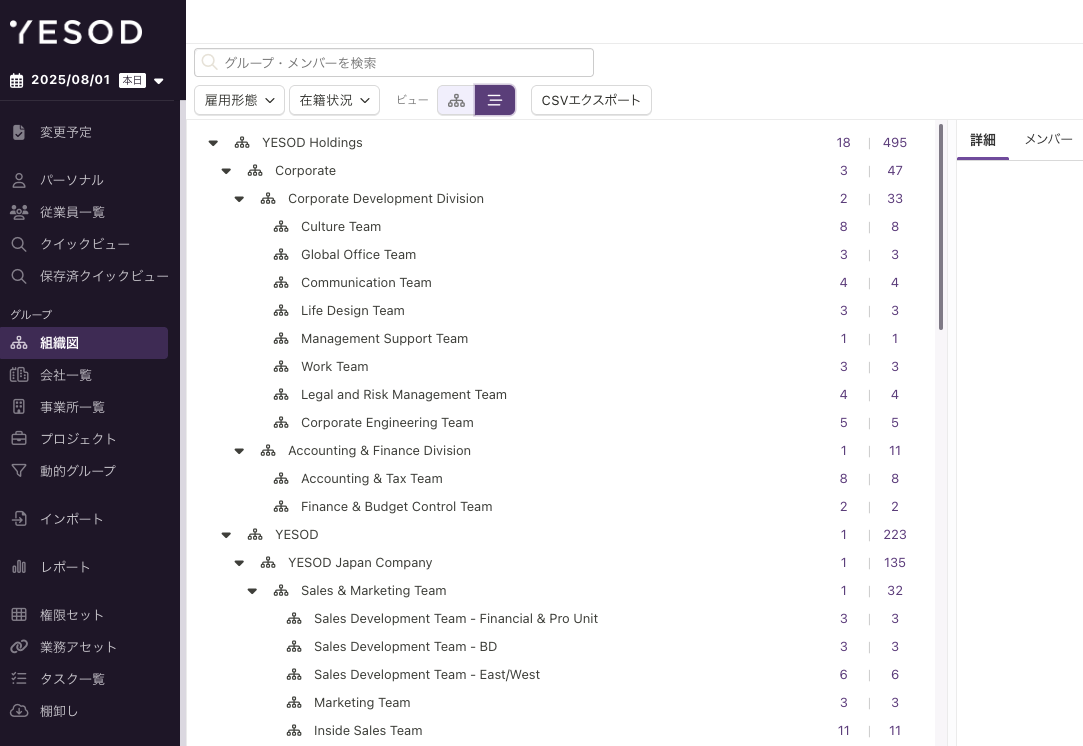Viewport: 1083px width, 746px height.
Task: Click the Inside Sales Team group icon
Action: (x=294, y=731)
